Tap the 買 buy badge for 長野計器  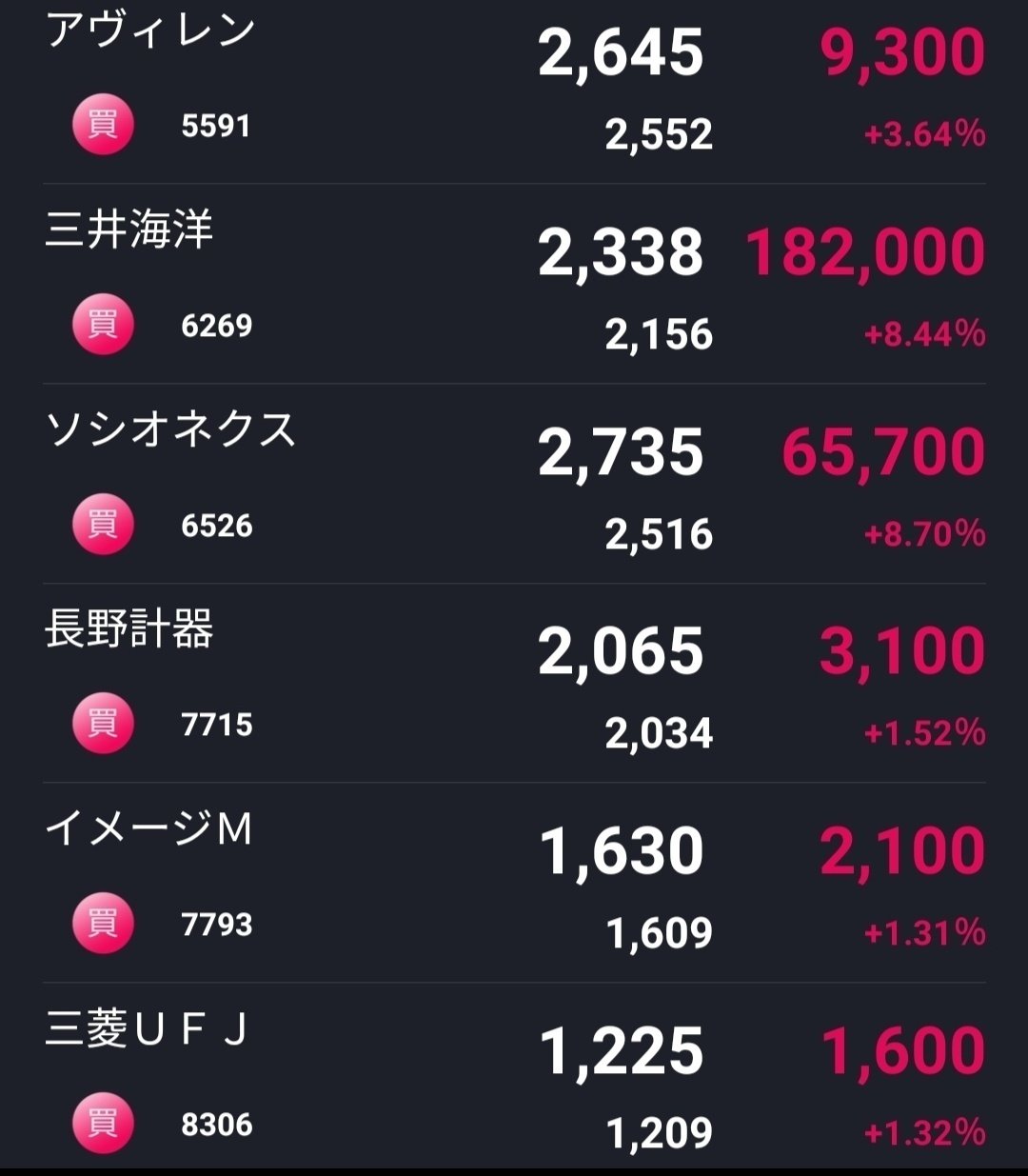coord(102,721)
